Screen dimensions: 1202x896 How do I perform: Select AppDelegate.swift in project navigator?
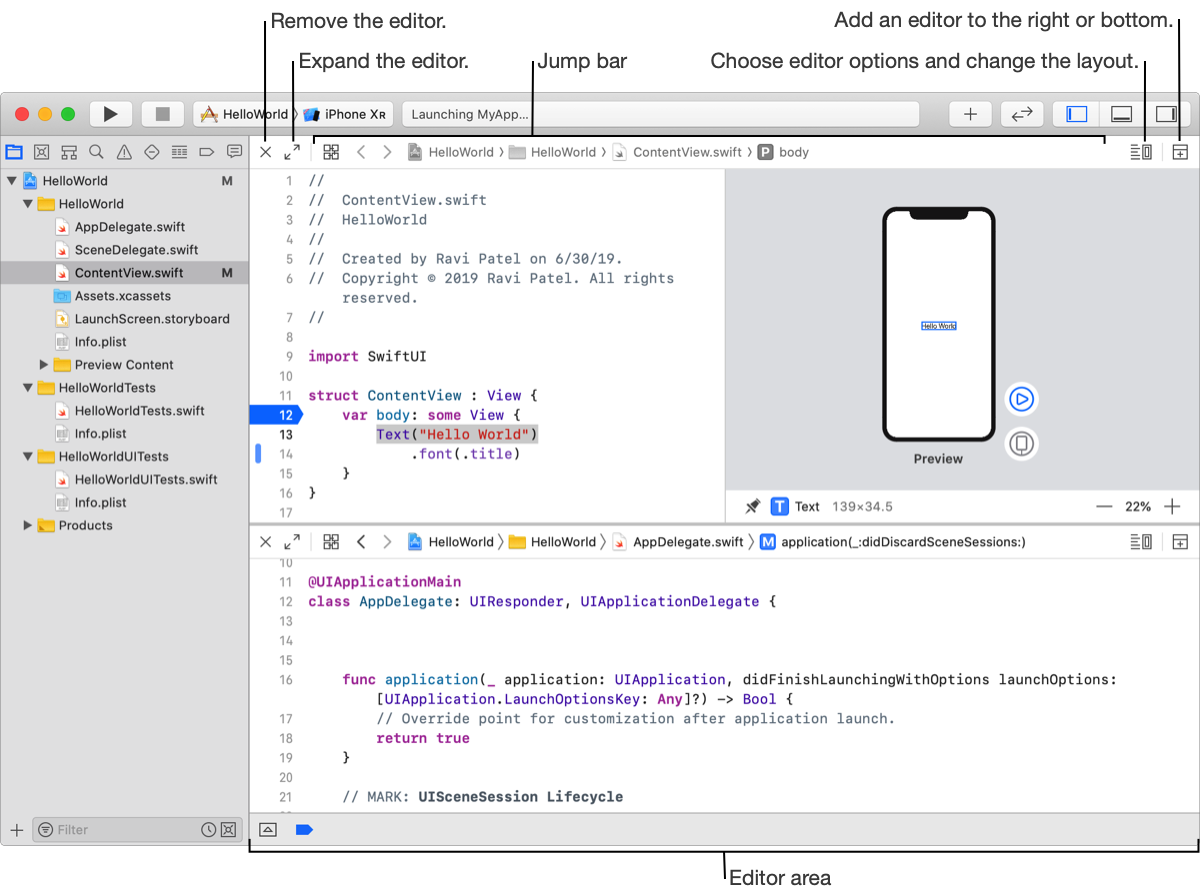(129, 227)
